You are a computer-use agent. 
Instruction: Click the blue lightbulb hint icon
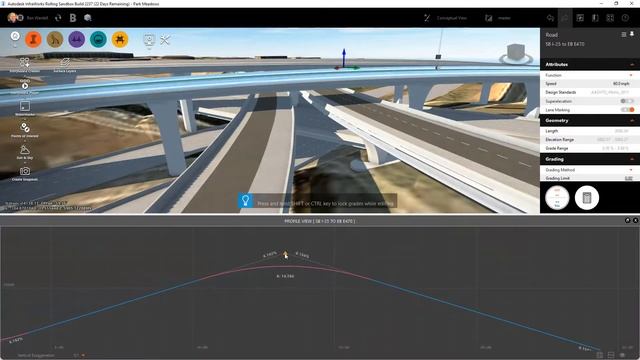245,200
